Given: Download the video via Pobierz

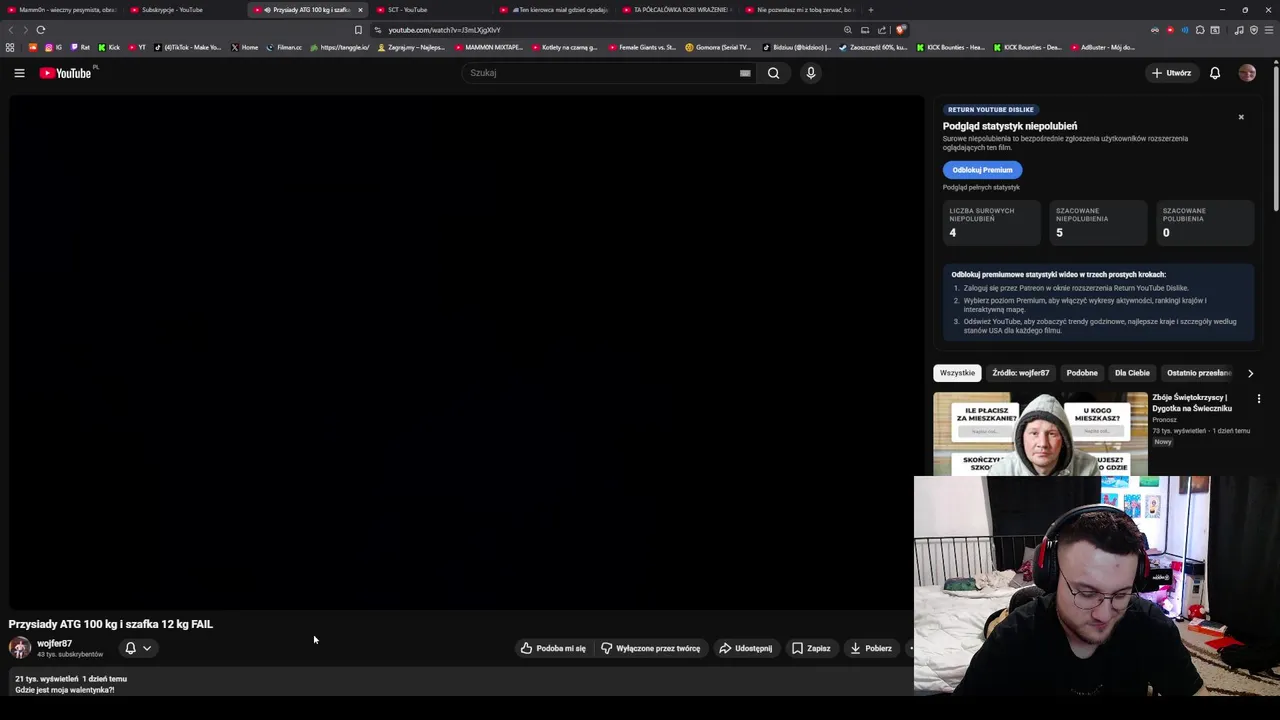Looking at the screenshot, I should (871, 648).
